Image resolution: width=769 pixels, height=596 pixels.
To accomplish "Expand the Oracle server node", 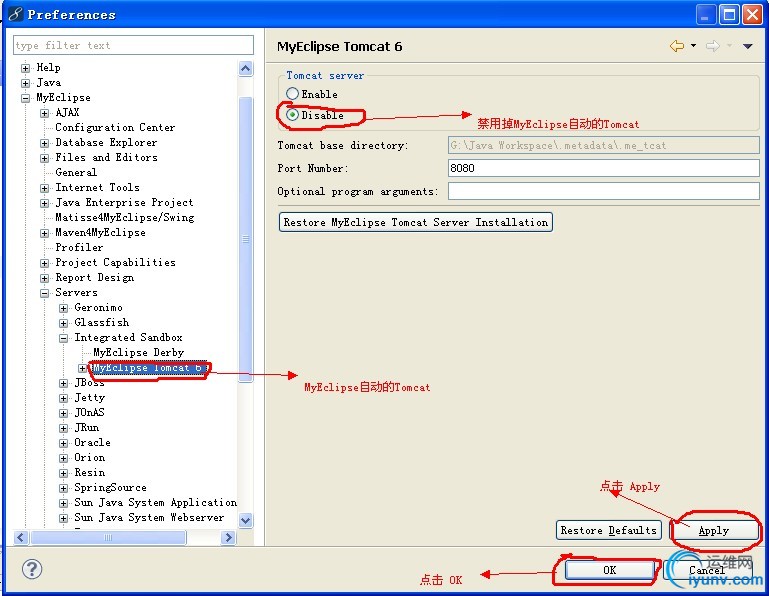I will pos(63,443).
